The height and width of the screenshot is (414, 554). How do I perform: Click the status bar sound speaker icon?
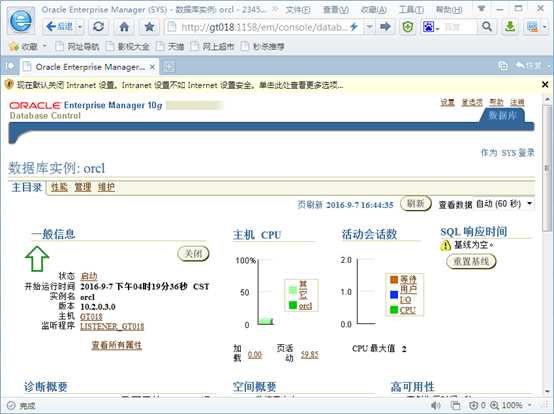pyautogui.click(x=436, y=405)
